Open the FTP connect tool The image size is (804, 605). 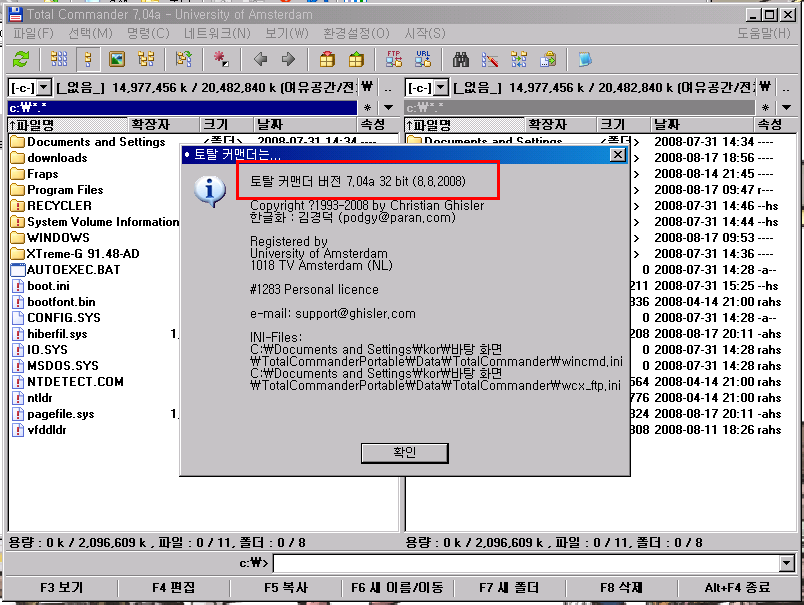point(394,59)
